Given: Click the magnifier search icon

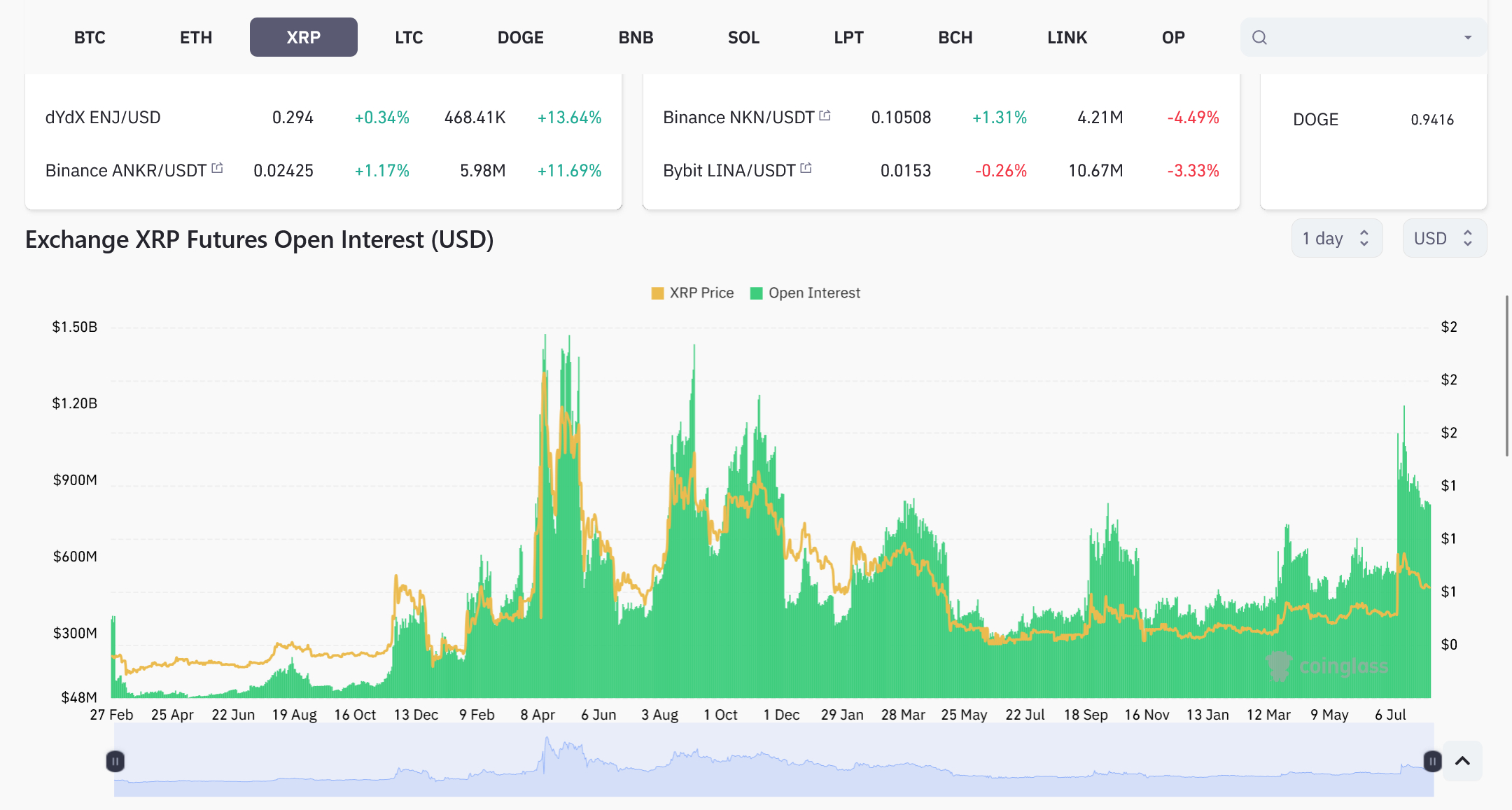Looking at the screenshot, I should tap(1259, 37).
